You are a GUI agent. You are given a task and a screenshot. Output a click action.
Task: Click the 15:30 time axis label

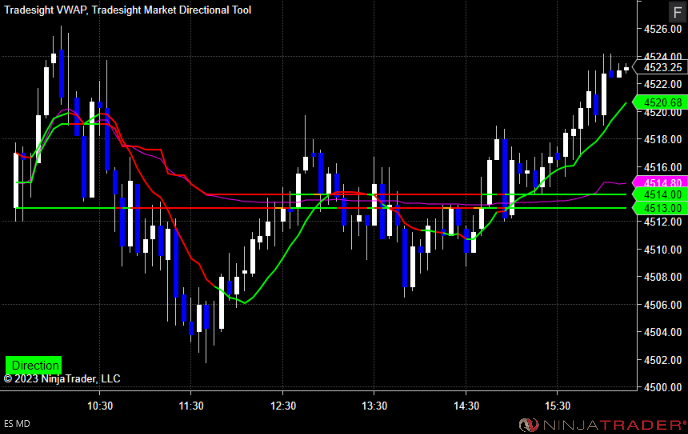click(x=557, y=406)
